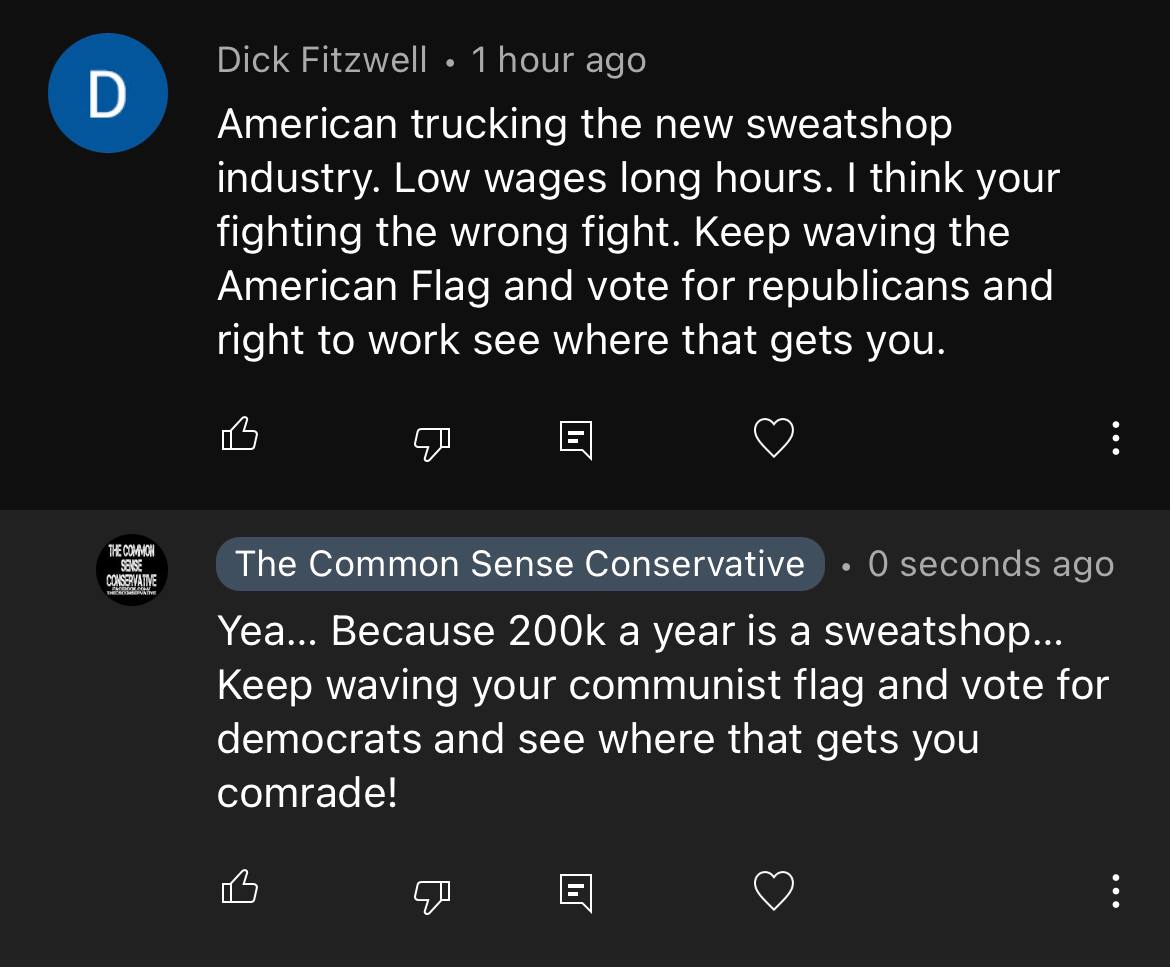Image resolution: width=1170 pixels, height=967 pixels.
Task: Click the line 'Yea... Because 200k a year is a sweatshop...'
Action: (639, 632)
